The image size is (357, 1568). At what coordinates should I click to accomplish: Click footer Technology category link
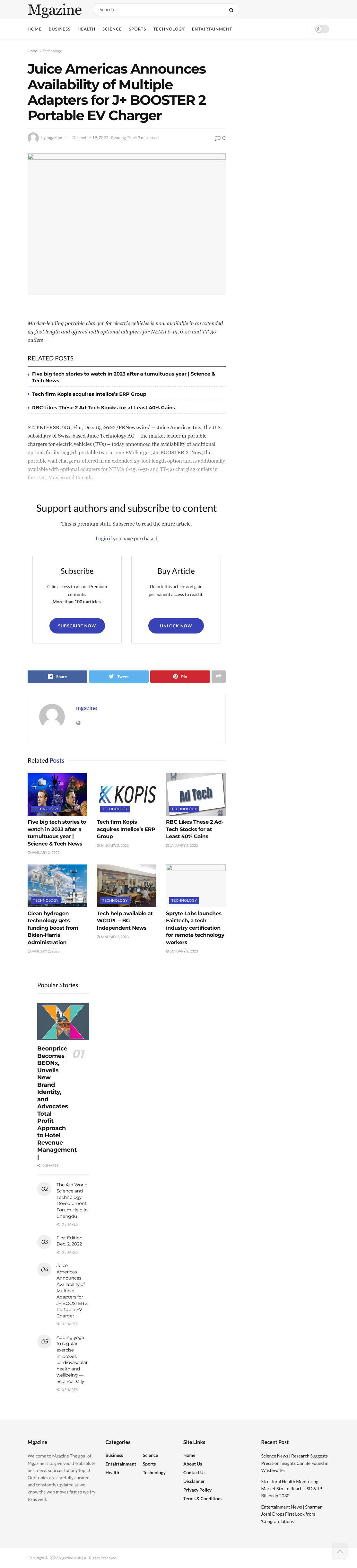[154, 1473]
